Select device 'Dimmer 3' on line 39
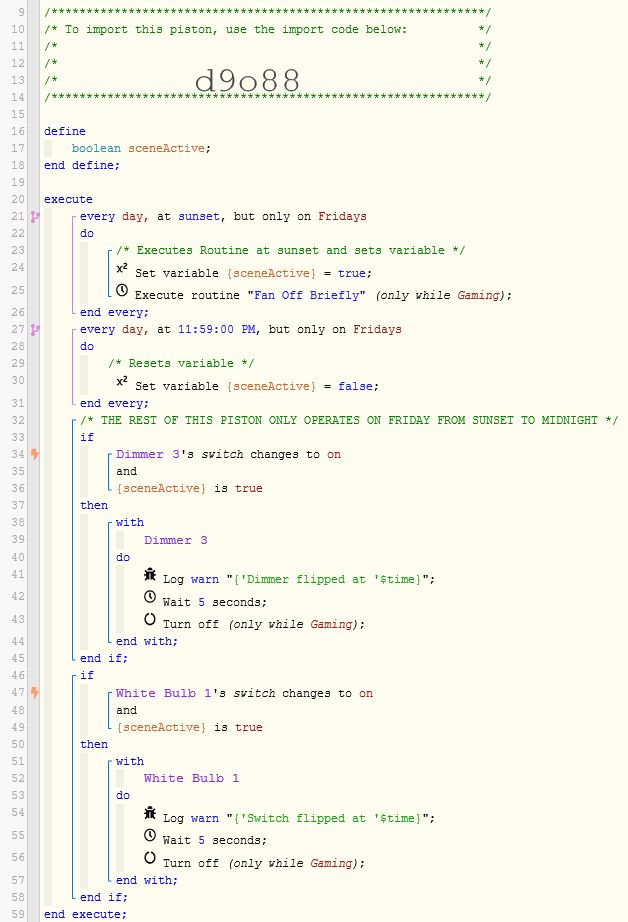Image resolution: width=628 pixels, height=922 pixels. (176, 540)
